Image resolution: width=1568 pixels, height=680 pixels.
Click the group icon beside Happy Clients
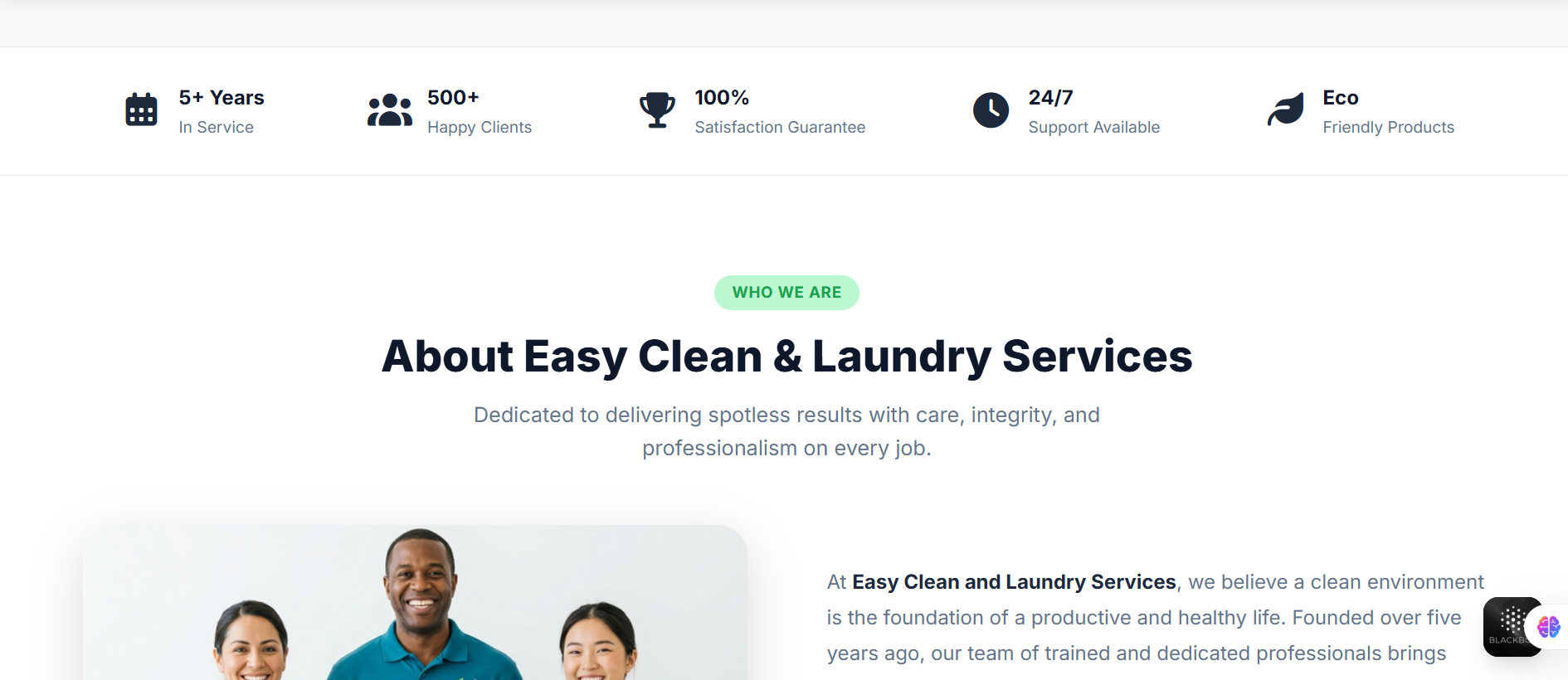point(390,109)
